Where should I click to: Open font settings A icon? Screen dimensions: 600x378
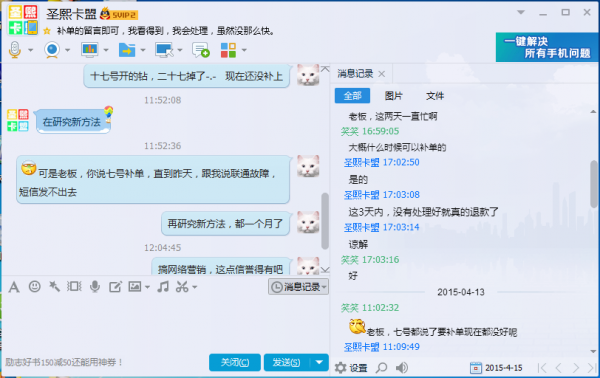pyautogui.click(x=14, y=287)
